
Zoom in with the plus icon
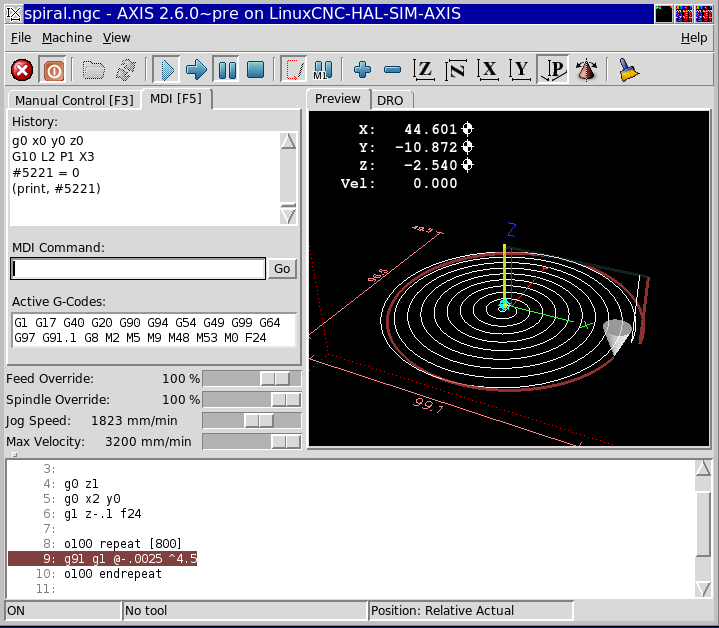(362, 70)
